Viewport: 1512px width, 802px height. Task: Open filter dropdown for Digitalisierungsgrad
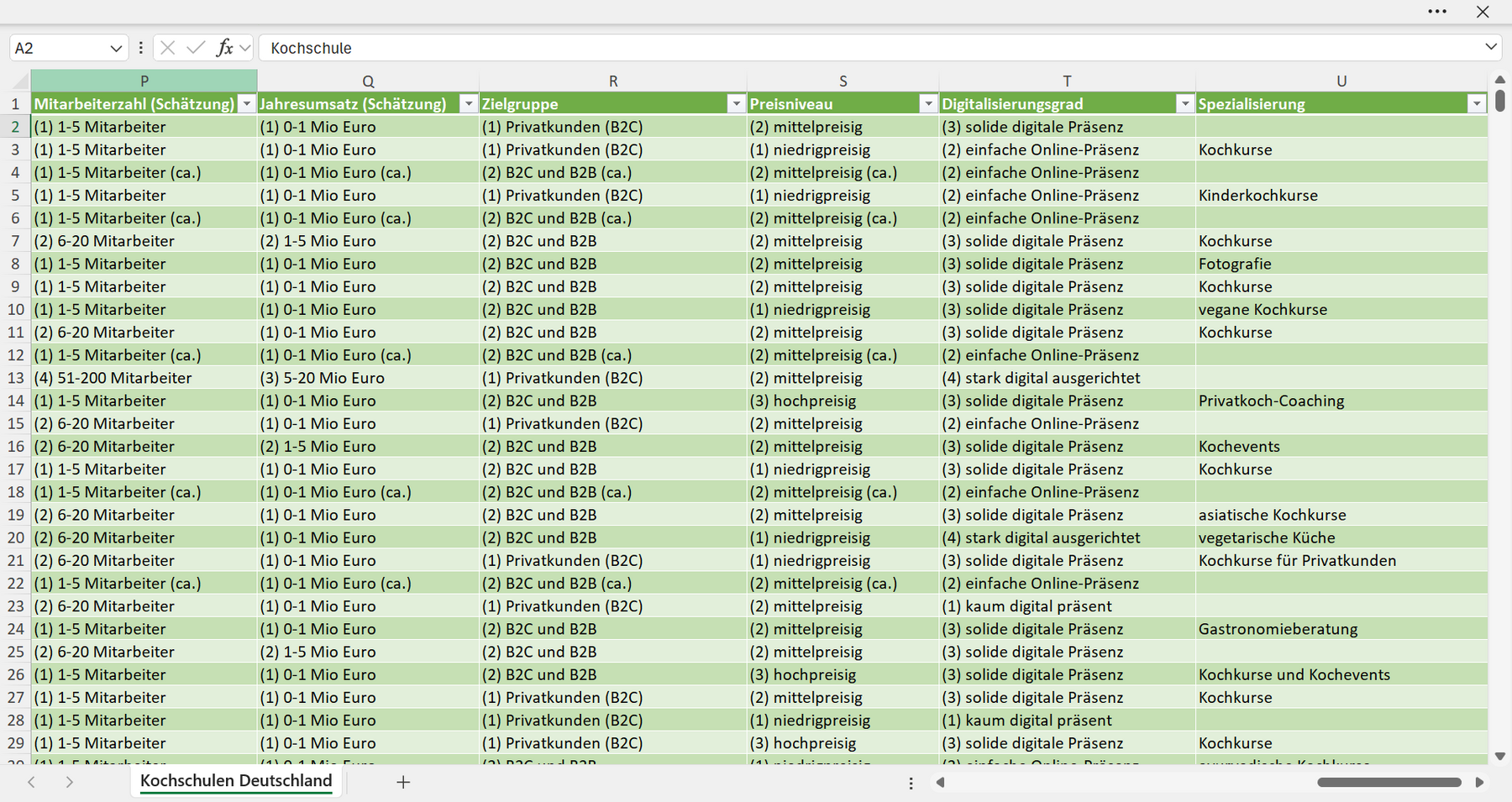coord(1184,103)
